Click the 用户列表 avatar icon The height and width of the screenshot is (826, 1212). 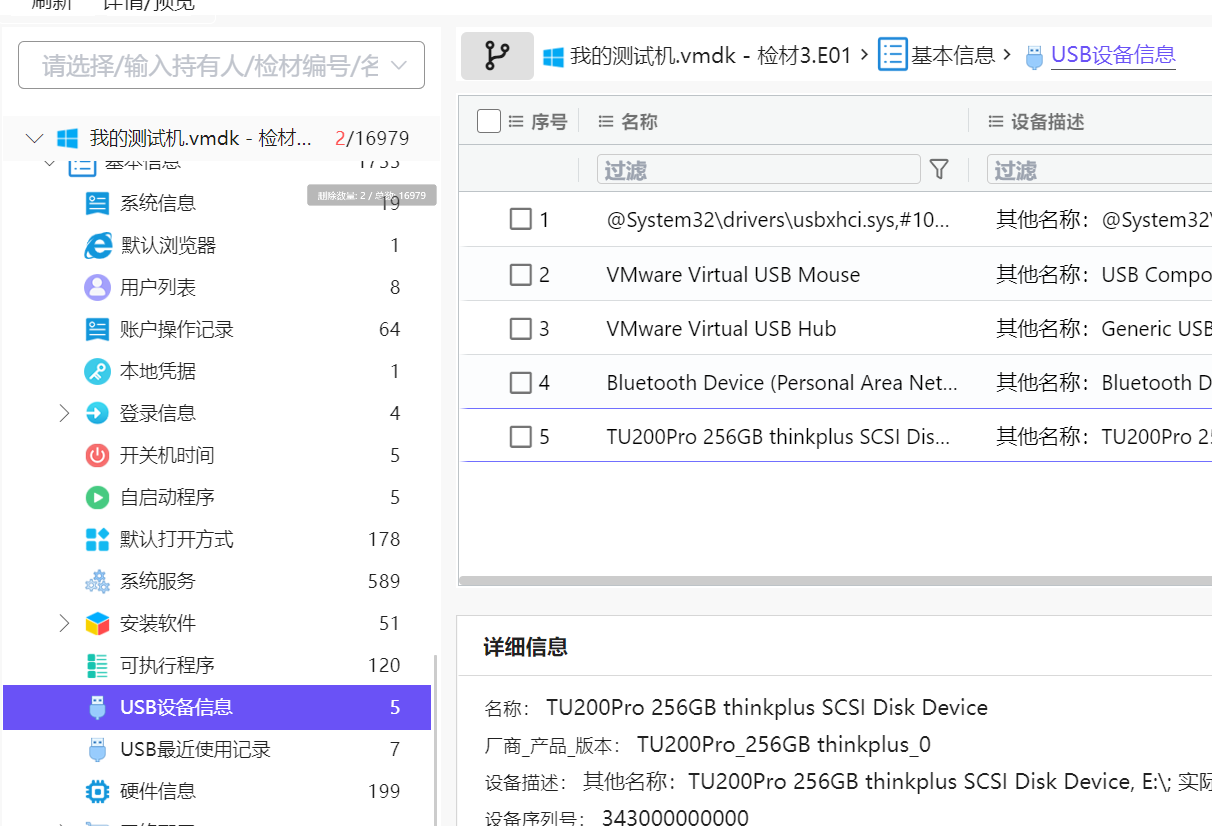(97, 287)
